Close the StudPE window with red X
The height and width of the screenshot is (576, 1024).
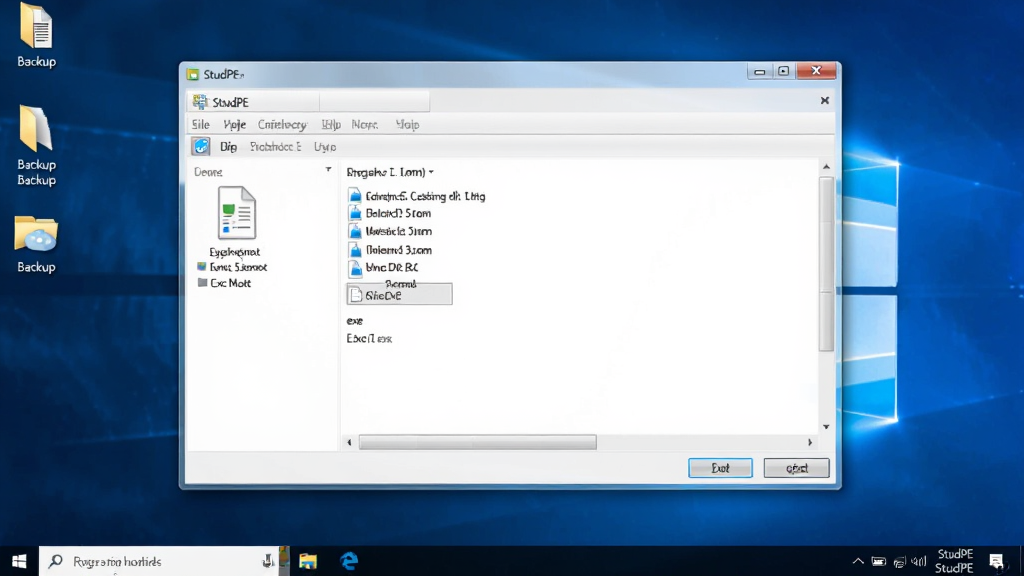click(816, 71)
